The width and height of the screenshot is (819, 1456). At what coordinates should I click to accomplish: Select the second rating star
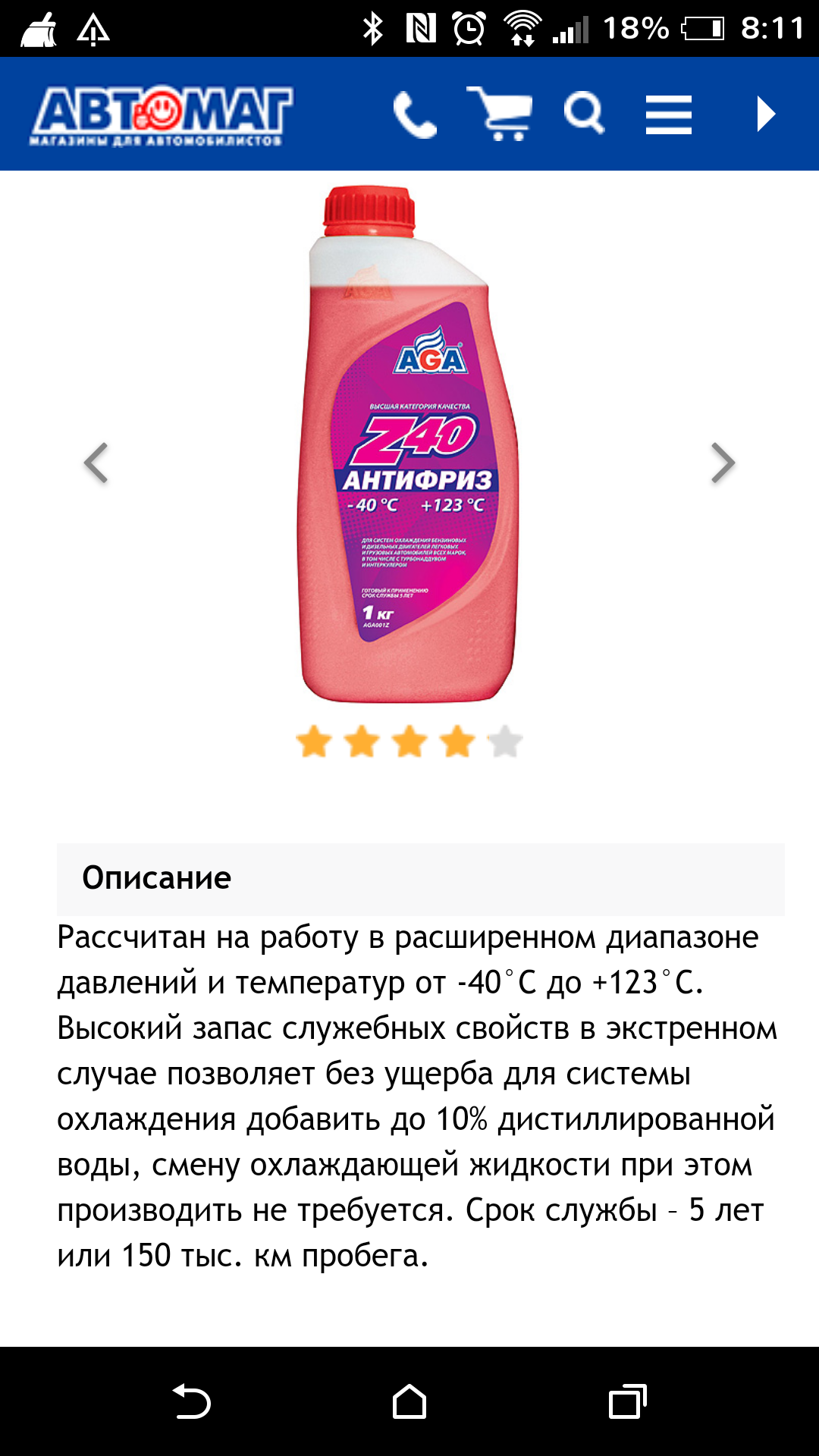[x=362, y=742]
